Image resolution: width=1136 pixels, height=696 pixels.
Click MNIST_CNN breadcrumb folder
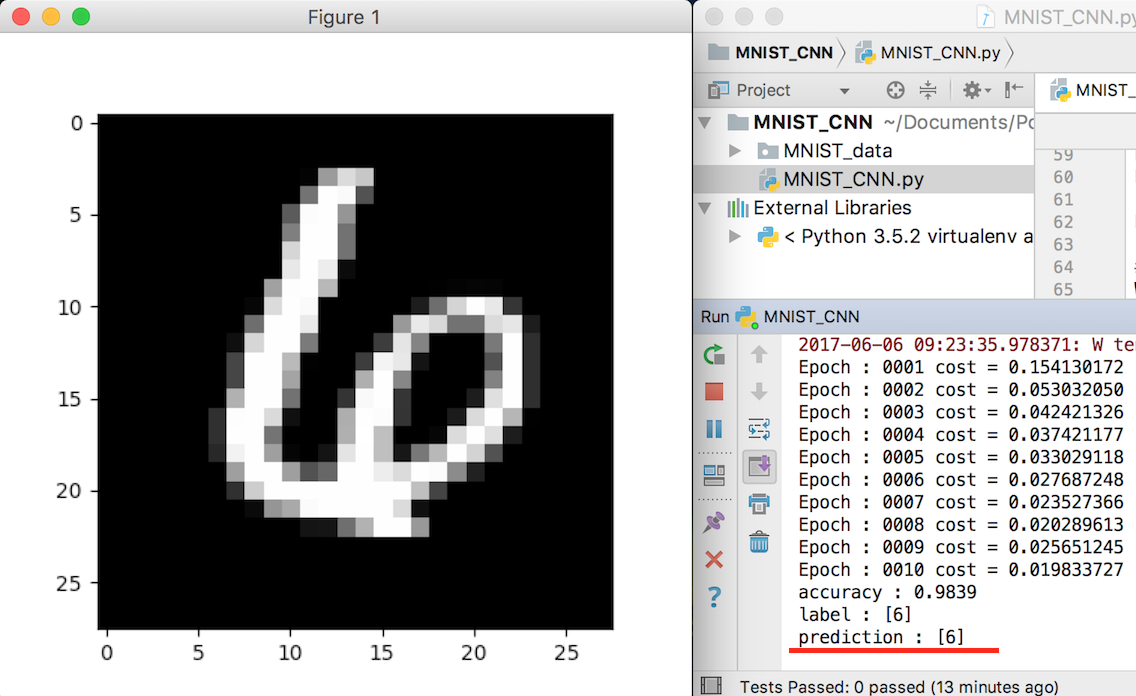point(770,53)
